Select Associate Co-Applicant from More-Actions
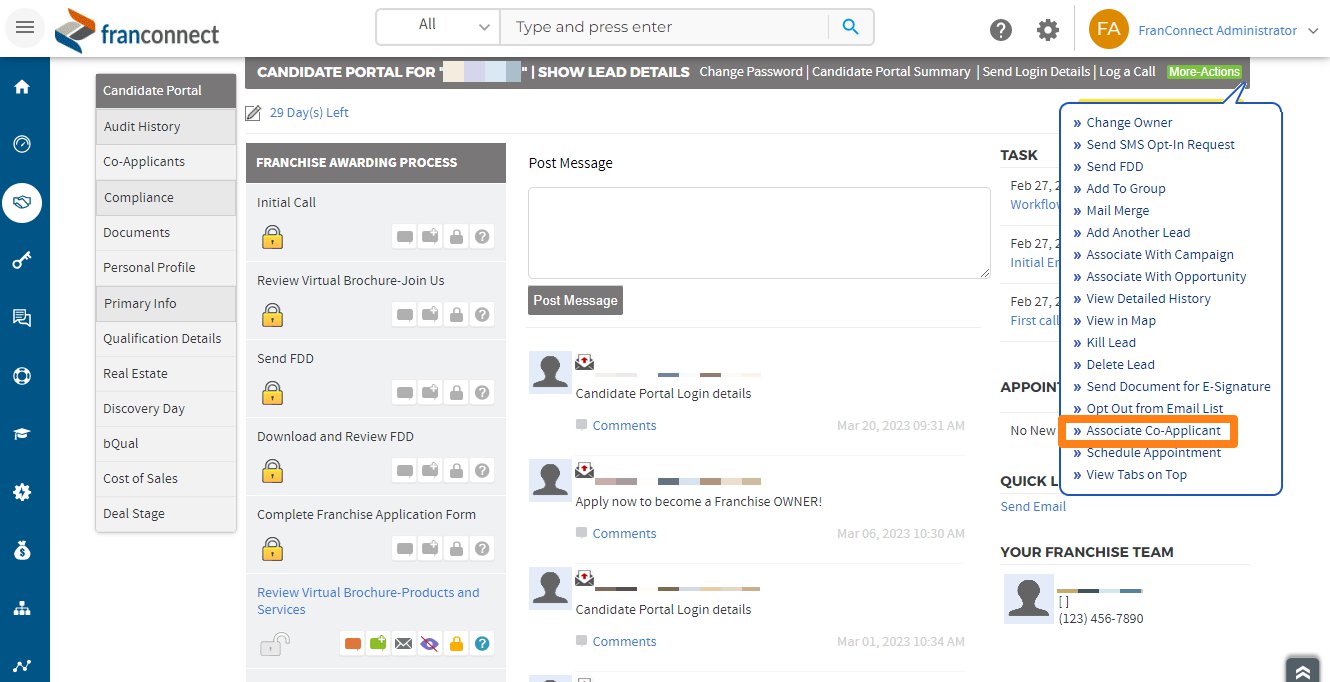 tap(1153, 431)
